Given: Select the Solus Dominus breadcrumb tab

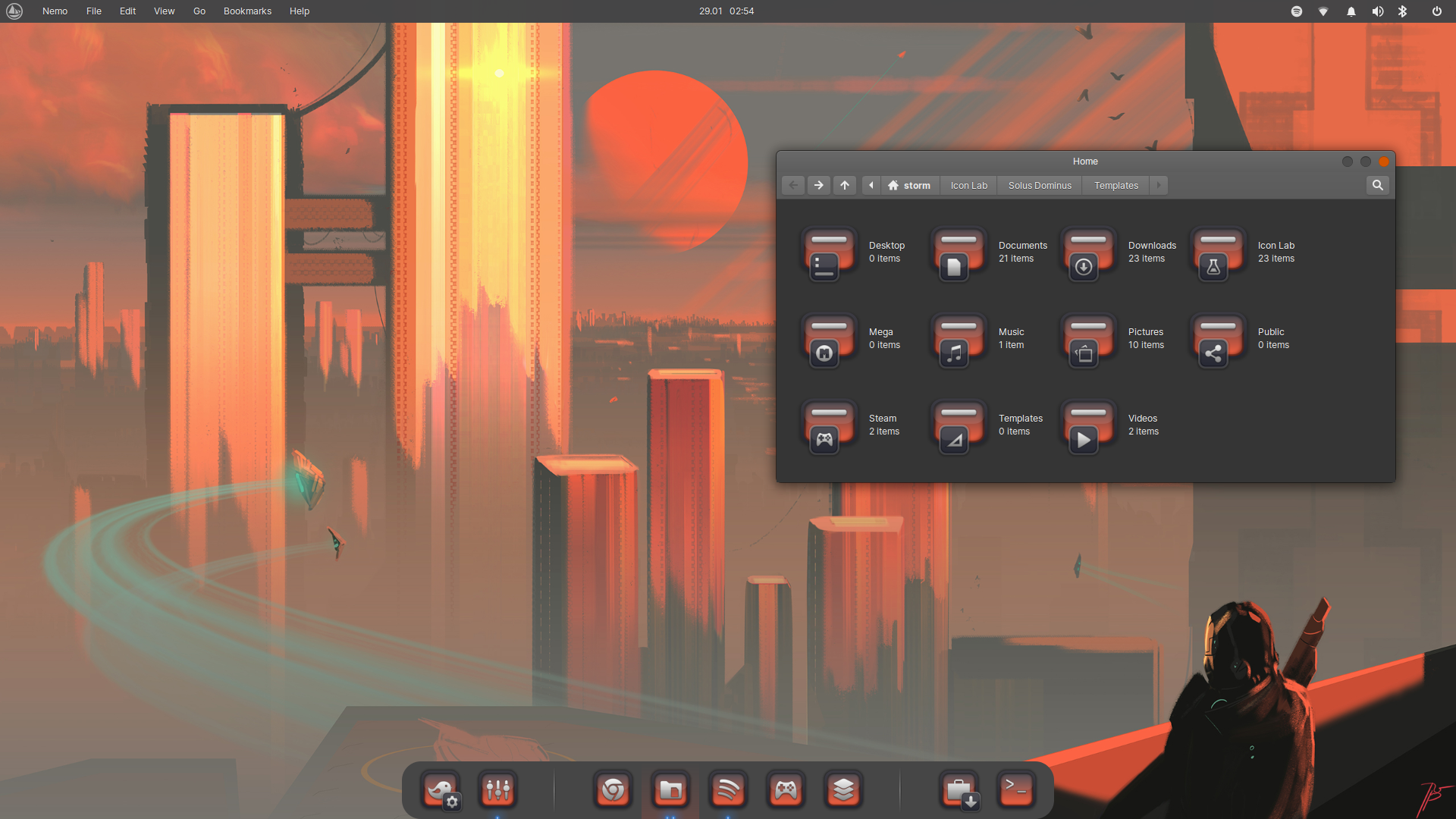Looking at the screenshot, I should 1039,185.
